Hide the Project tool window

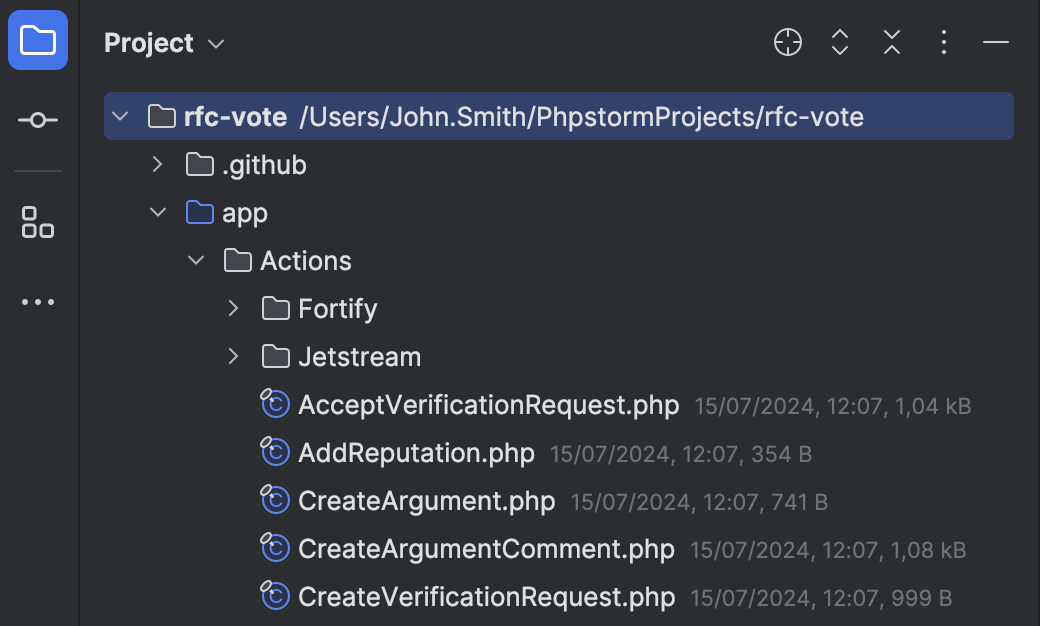point(996,42)
